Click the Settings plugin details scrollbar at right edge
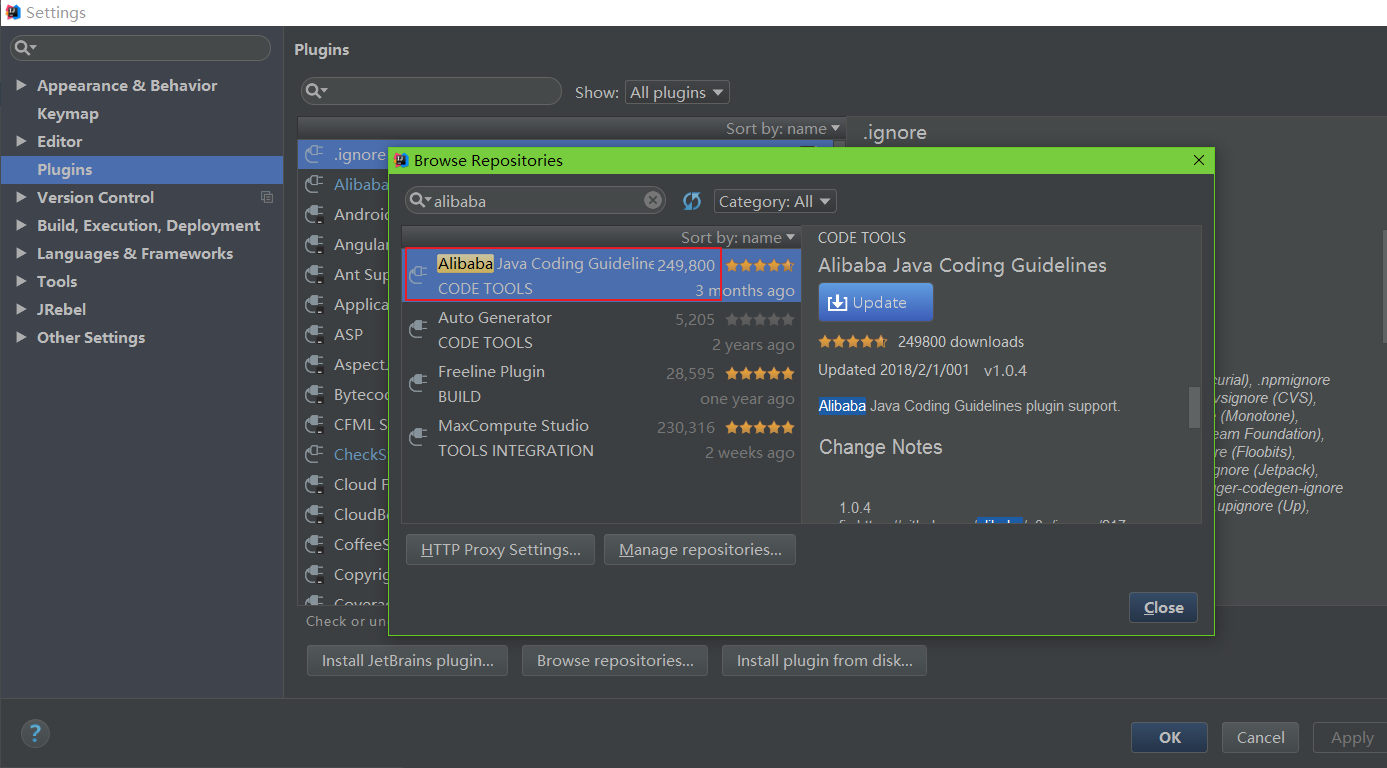 (x=1384, y=287)
